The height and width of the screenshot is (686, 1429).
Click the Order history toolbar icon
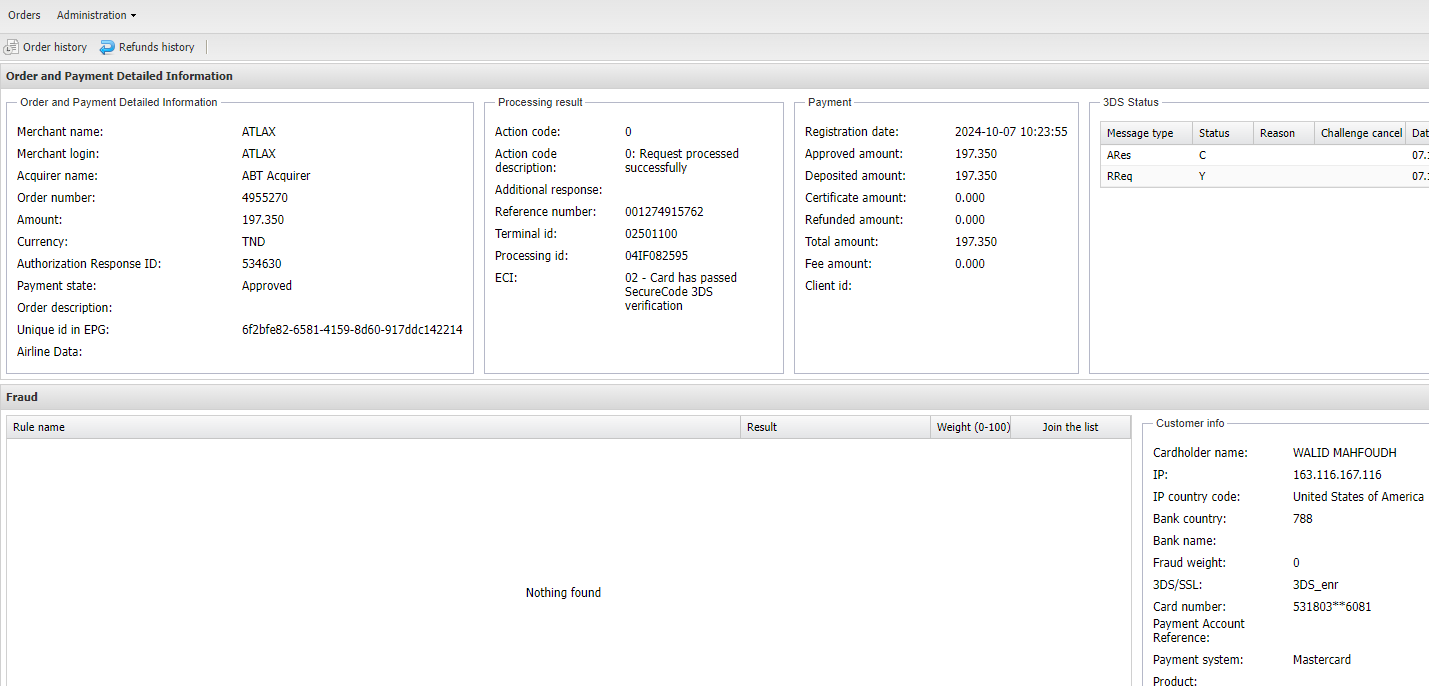tap(12, 47)
